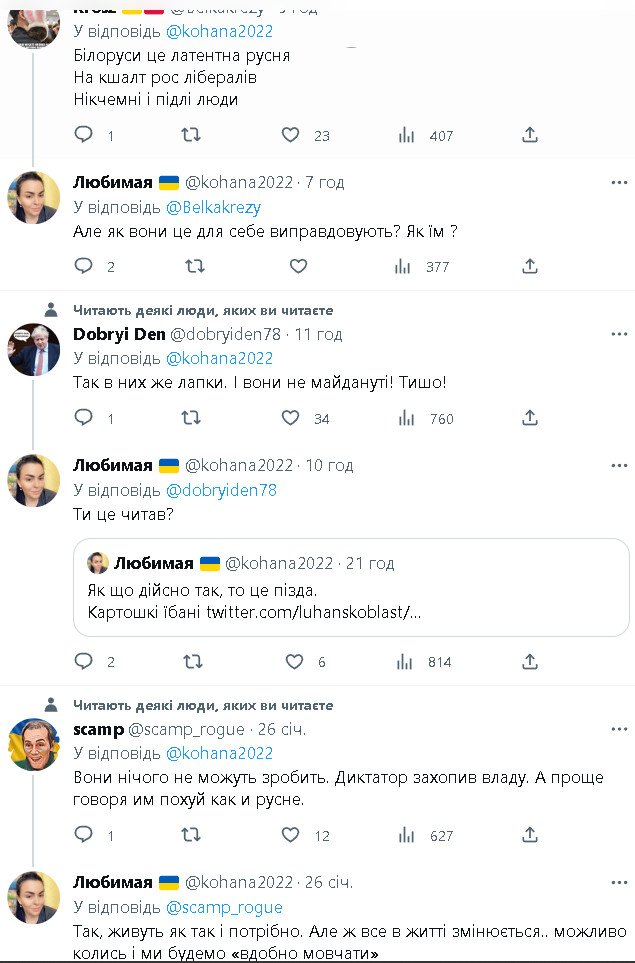
Task: Open more options menu on scamp's tweet
Action: (x=619, y=729)
